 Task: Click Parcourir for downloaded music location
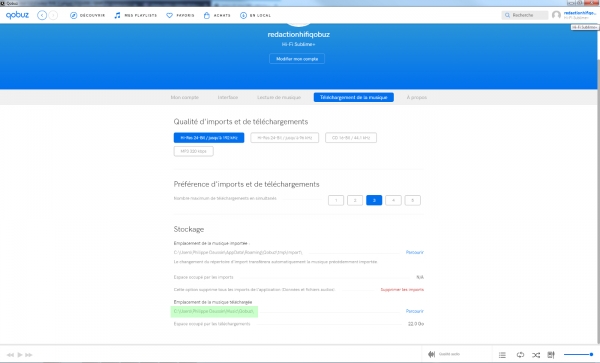415,311
